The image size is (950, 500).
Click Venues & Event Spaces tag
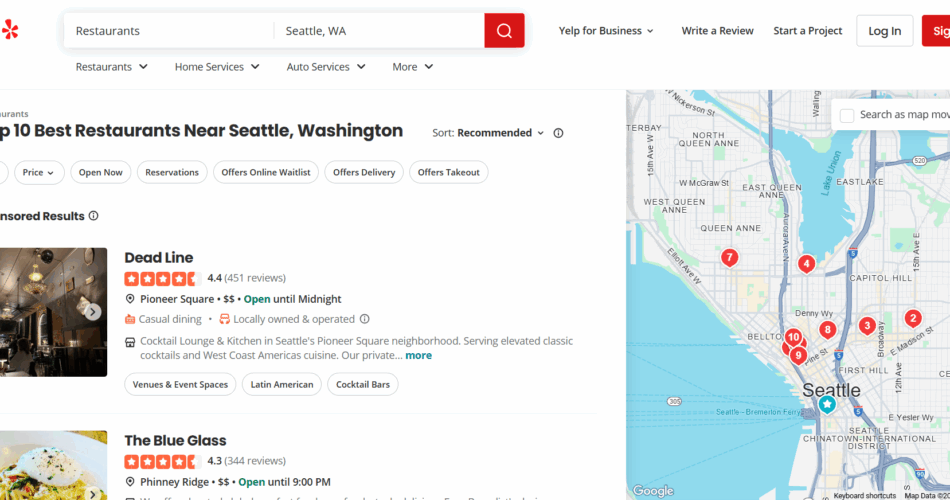coord(180,384)
